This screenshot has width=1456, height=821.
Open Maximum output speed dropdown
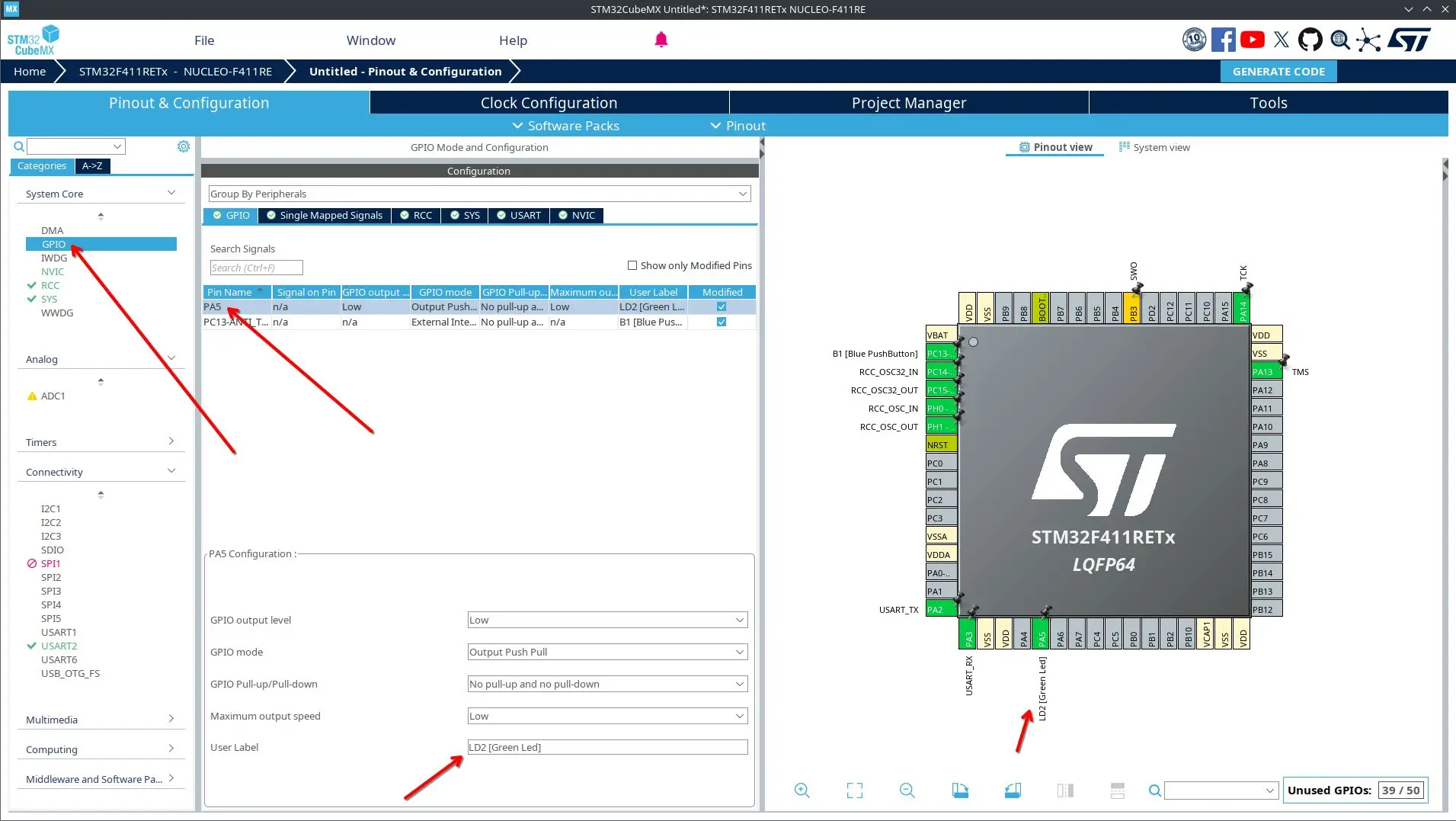607,716
